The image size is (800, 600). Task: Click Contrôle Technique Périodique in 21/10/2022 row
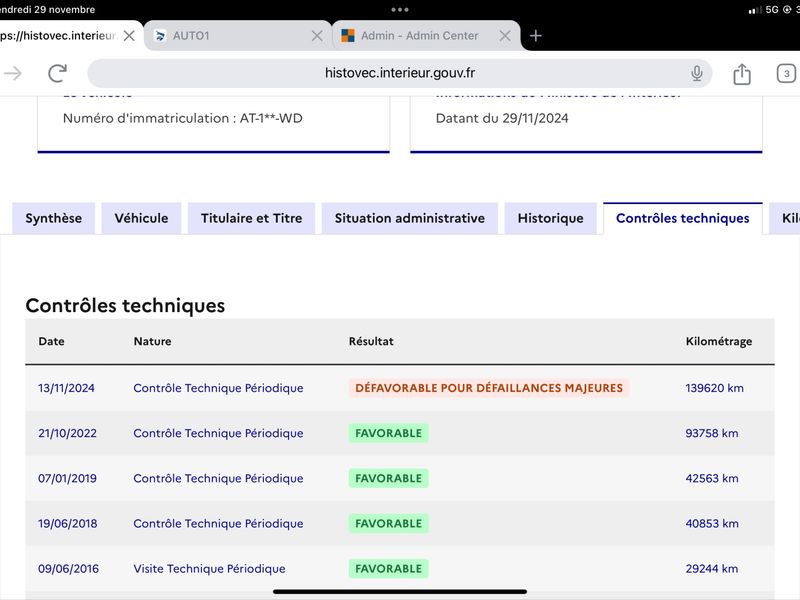pyautogui.click(x=218, y=433)
